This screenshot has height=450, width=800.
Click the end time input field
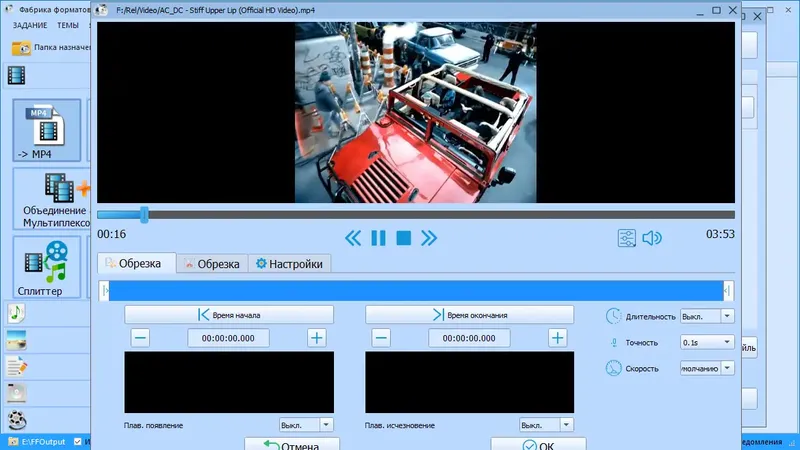pyautogui.click(x=469, y=338)
